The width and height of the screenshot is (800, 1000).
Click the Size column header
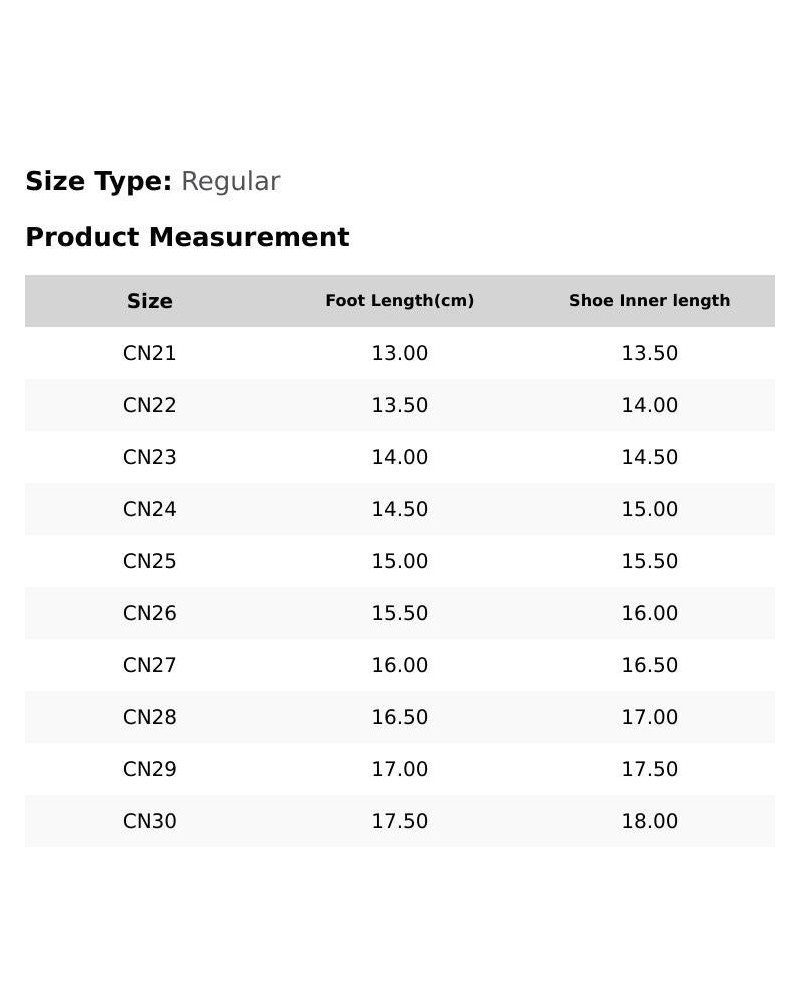coord(149,301)
